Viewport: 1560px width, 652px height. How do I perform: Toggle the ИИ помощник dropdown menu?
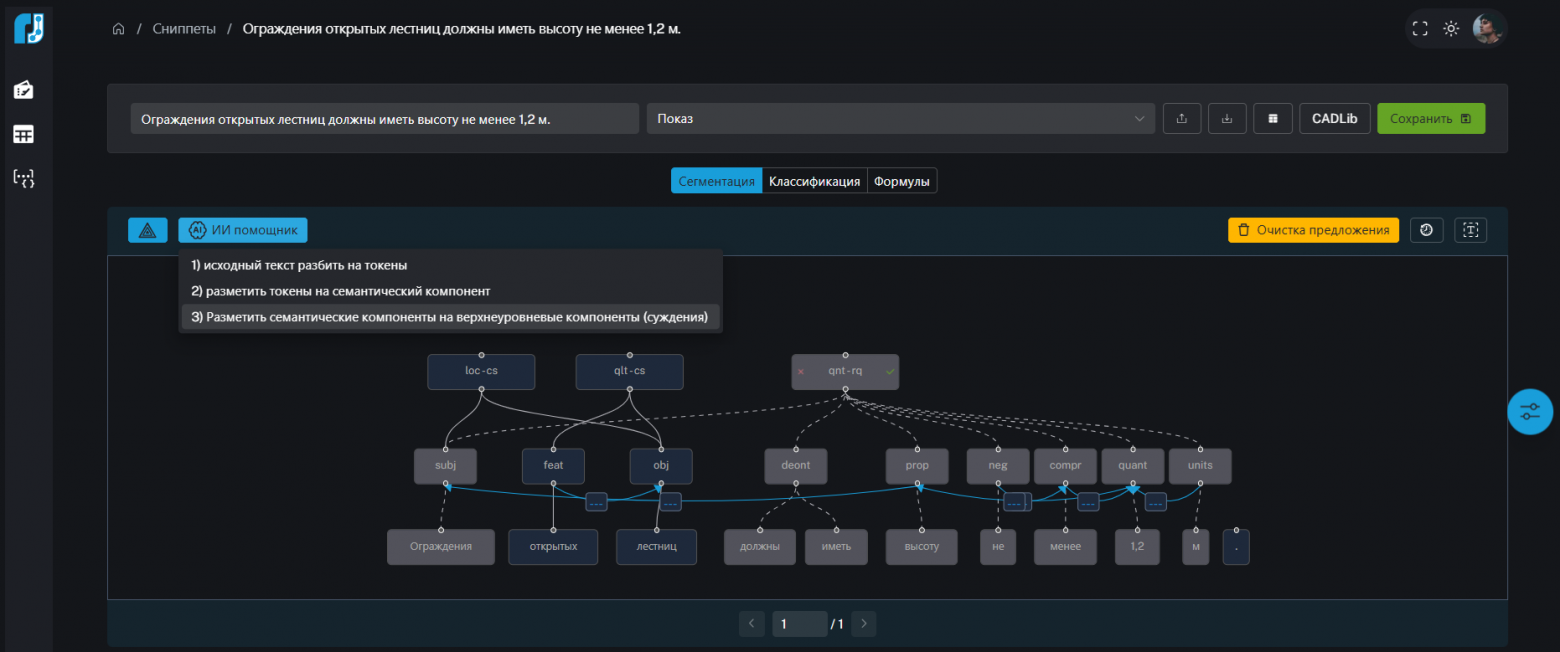[243, 230]
